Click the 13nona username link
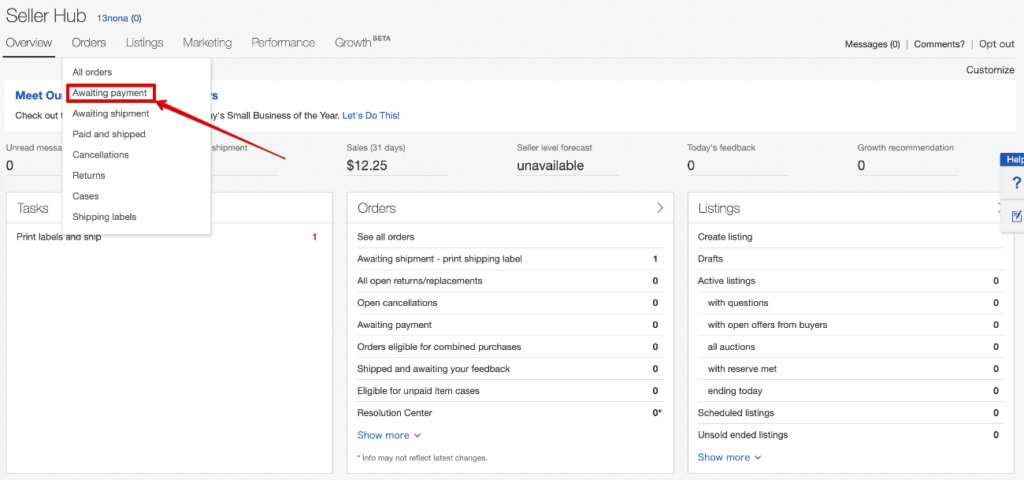 coord(112,18)
